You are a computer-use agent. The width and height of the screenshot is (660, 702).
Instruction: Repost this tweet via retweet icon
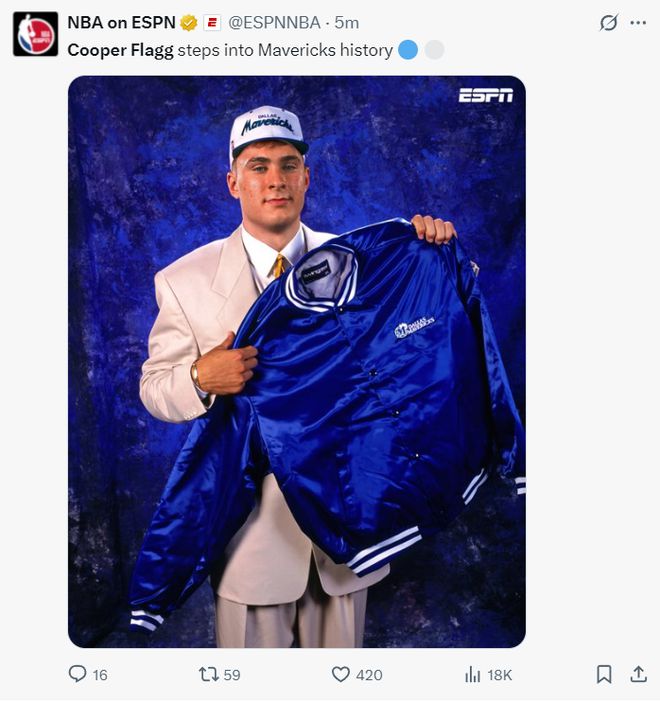click(208, 675)
